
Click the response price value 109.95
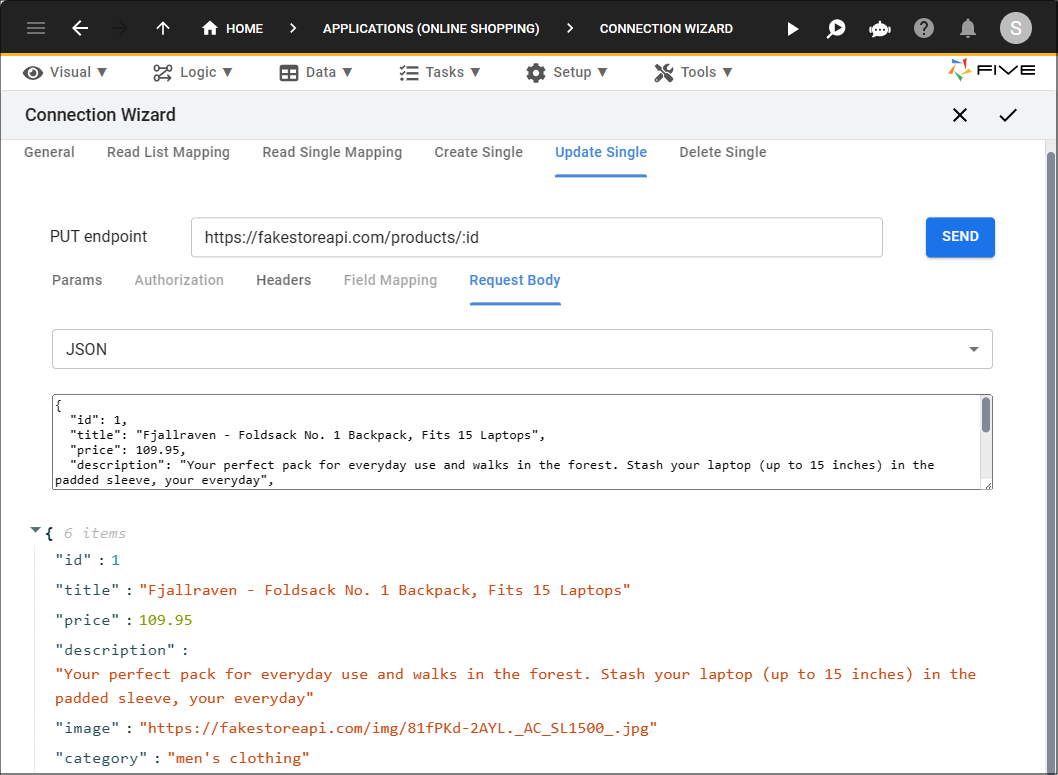[x=165, y=621]
